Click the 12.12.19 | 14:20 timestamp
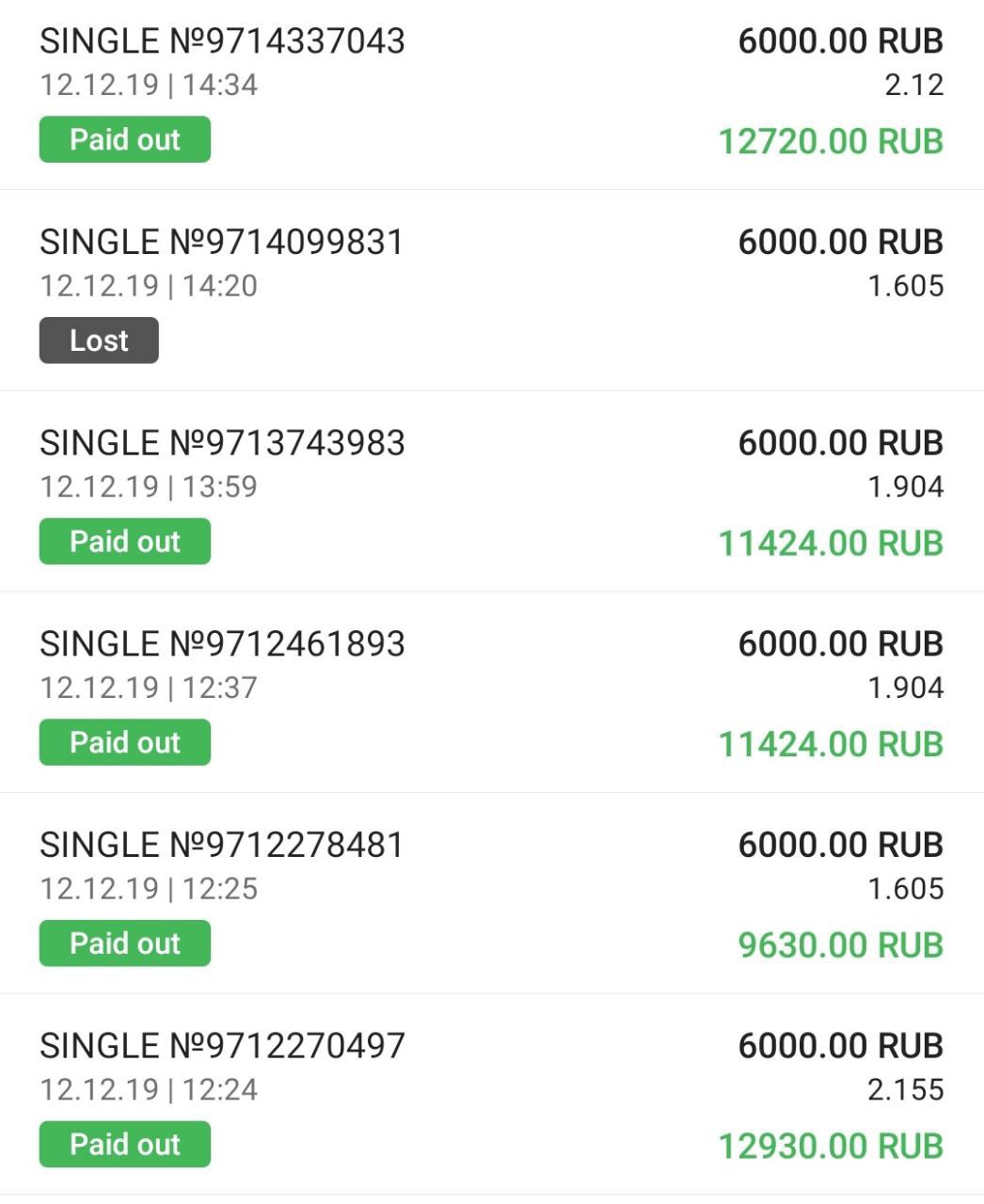Viewport: 984px width, 1204px height. pos(149,286)
